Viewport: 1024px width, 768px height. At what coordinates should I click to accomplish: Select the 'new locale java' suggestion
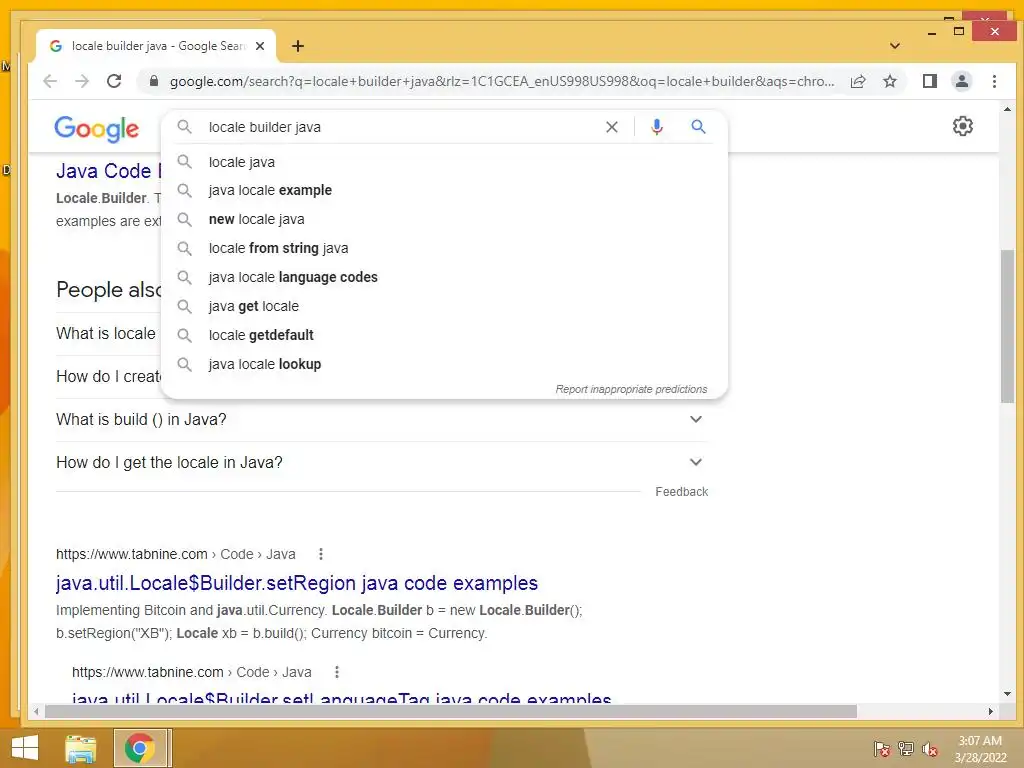(x=444, y=219)
